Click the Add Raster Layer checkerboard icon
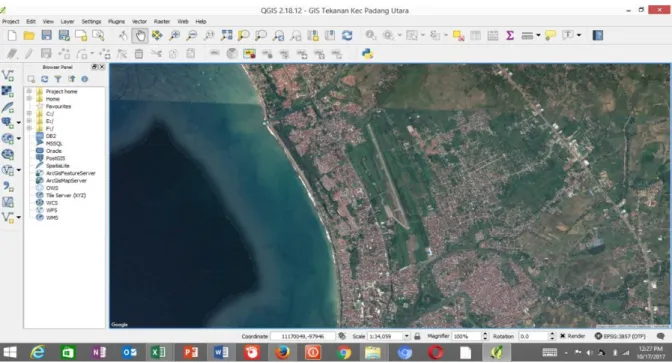The width and height of the screenshot is (672, 363). pyautogui.click(x=8, y=91)
